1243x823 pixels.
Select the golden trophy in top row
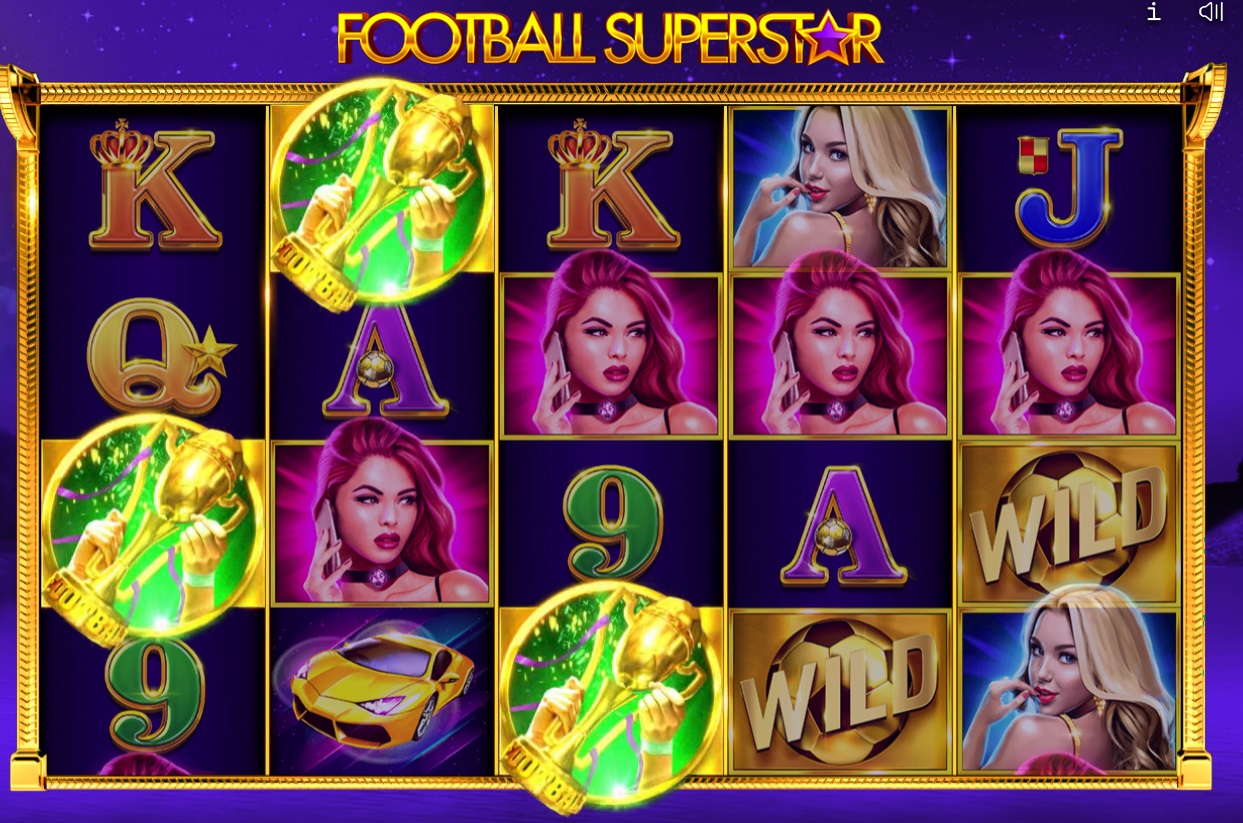(382, 190)
